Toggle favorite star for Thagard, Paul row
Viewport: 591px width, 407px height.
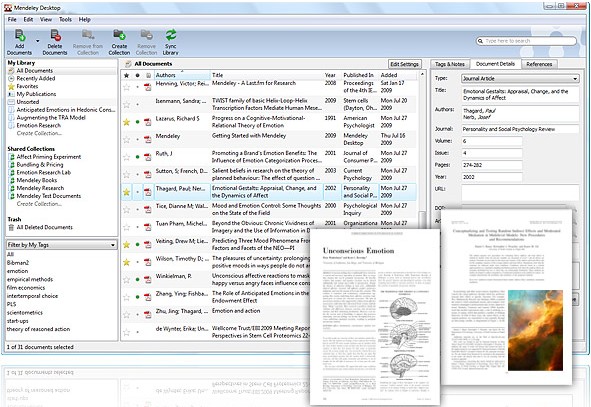[126, 192]
